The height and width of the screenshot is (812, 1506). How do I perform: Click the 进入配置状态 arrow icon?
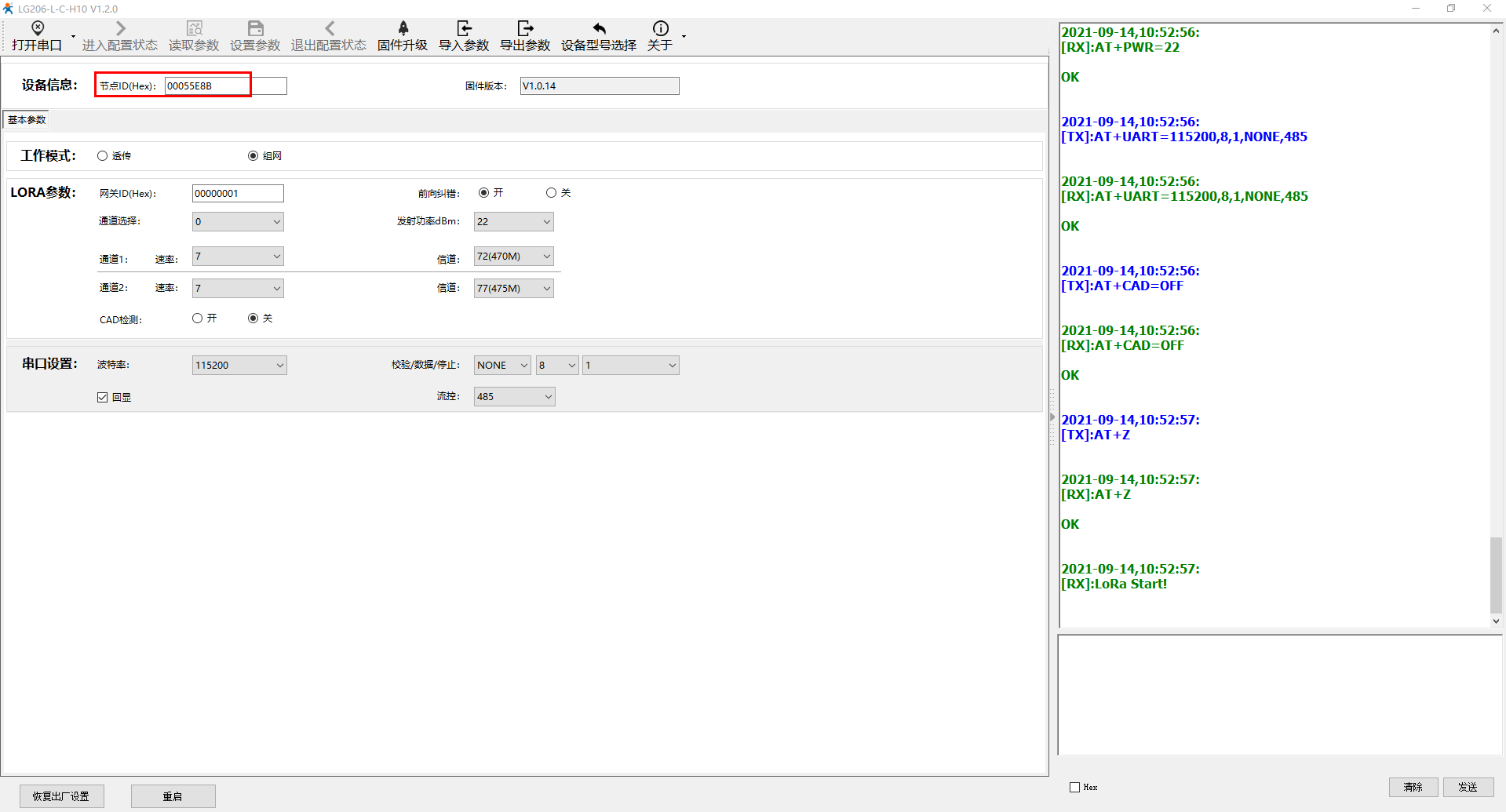pyautogui.click(x=120, y=29)
